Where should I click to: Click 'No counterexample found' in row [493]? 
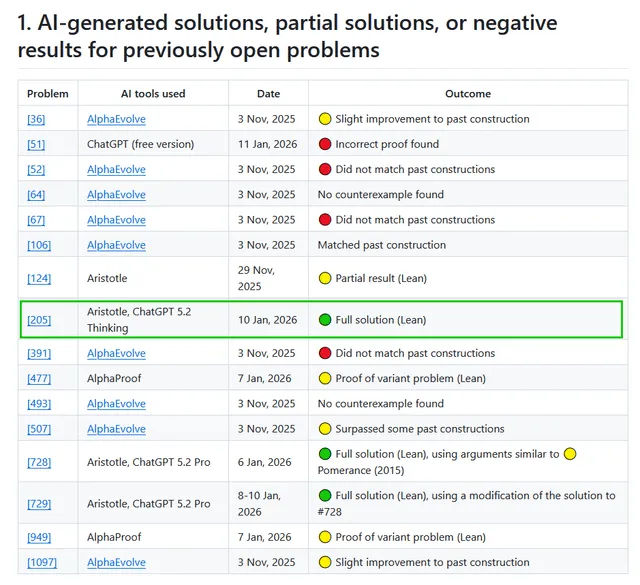pos(380,404)
